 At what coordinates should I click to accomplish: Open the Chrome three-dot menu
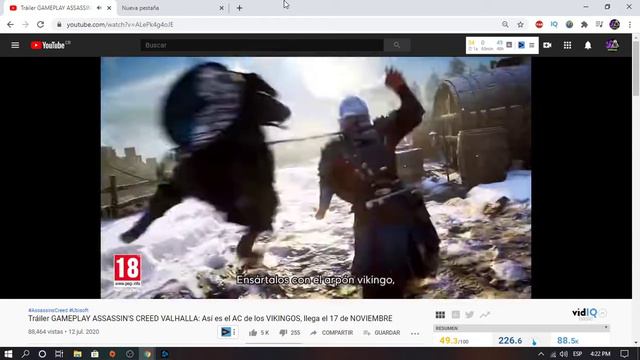click(630, 24)
